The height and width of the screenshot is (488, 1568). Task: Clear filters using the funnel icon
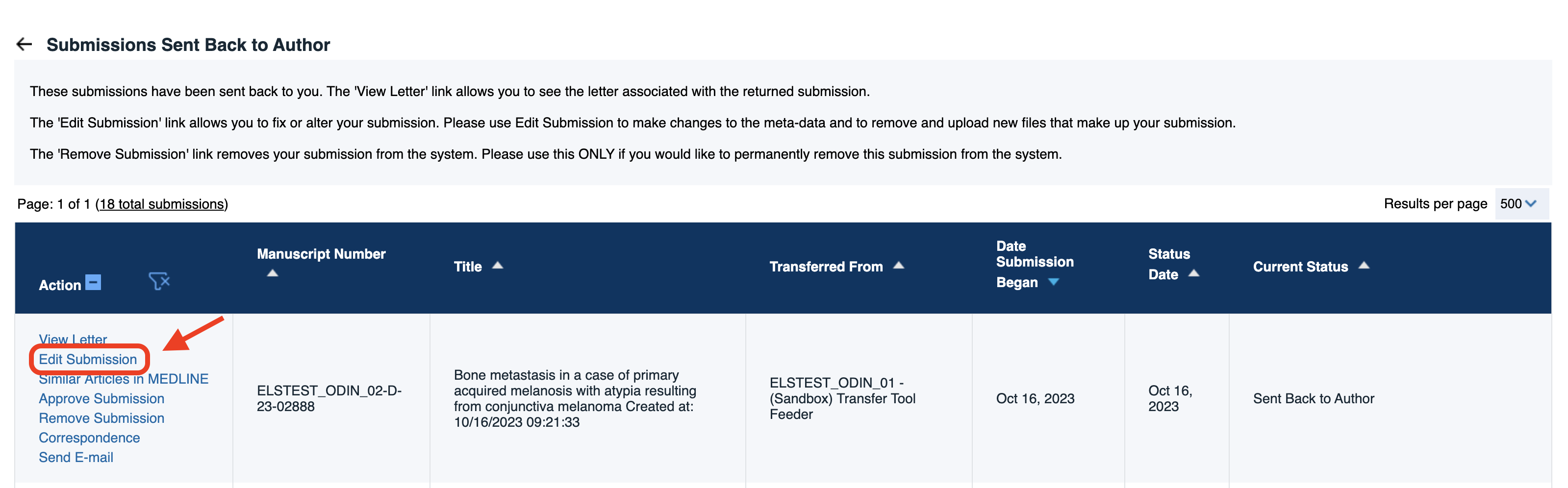tap(159, 281)
